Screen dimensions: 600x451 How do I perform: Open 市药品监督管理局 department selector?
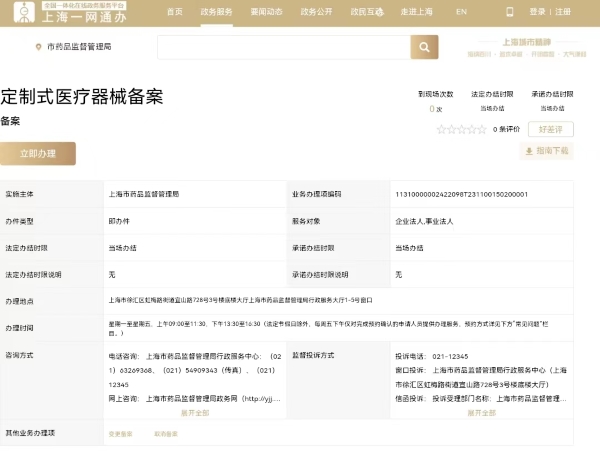pos(78,47)
